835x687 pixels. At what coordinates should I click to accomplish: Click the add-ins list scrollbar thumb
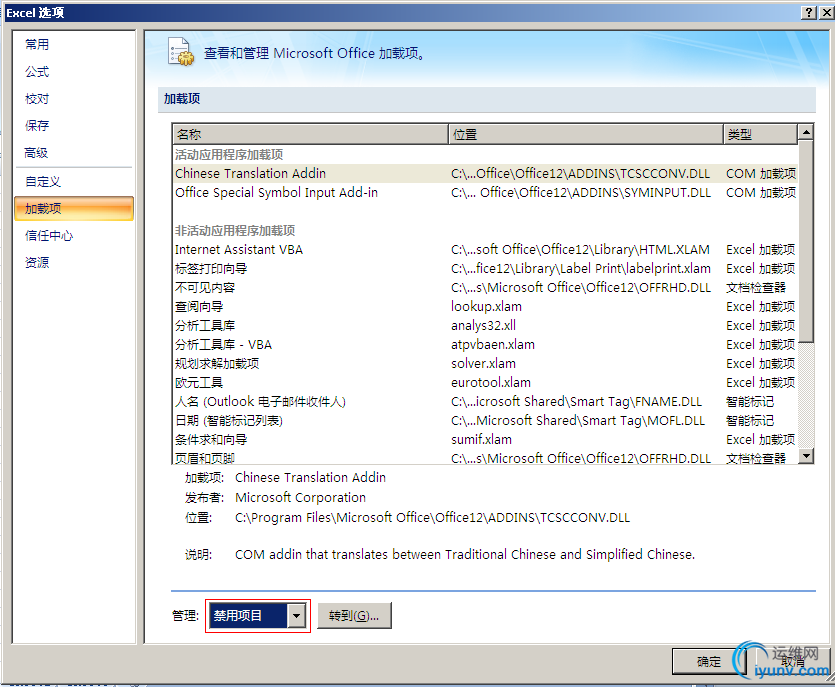click(x=806, y=241)
